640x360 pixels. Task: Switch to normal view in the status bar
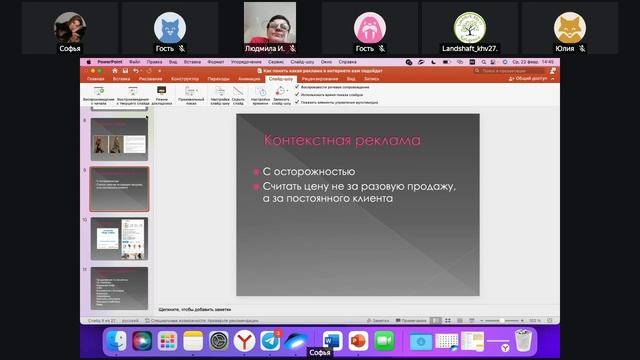click(x=436, y=321)
